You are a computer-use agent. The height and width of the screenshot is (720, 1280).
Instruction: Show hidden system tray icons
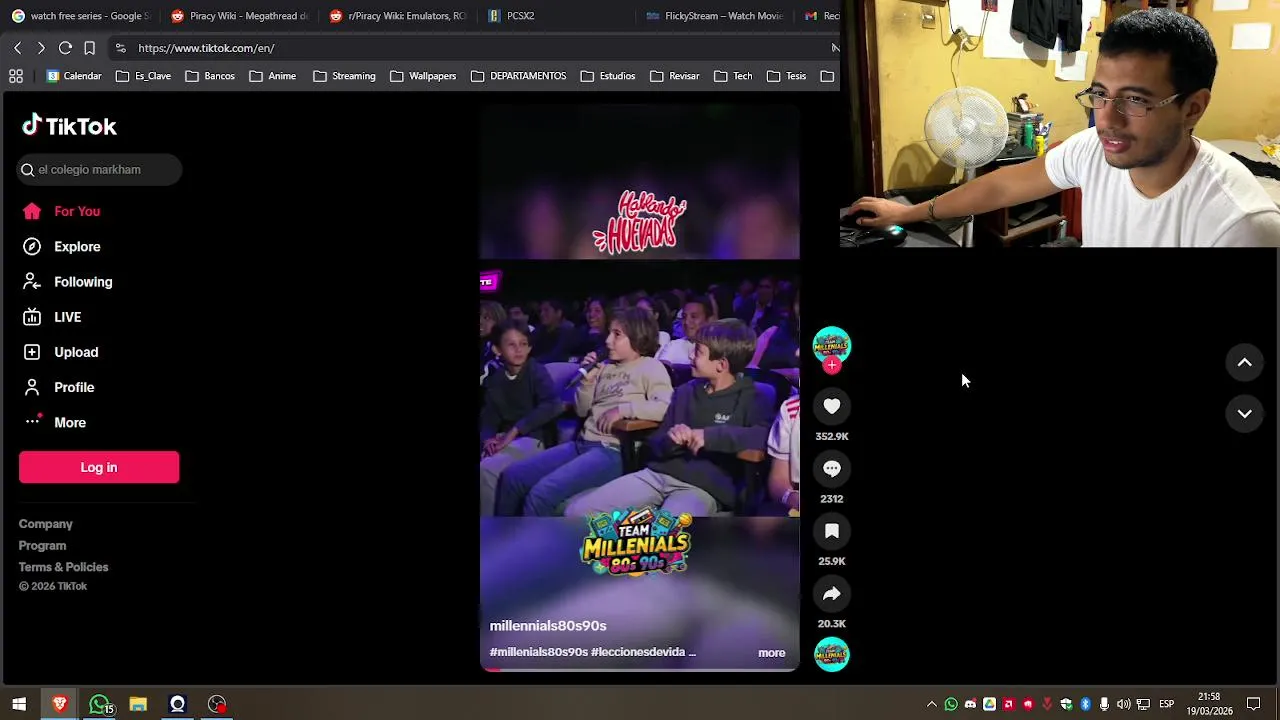[932, 704]
